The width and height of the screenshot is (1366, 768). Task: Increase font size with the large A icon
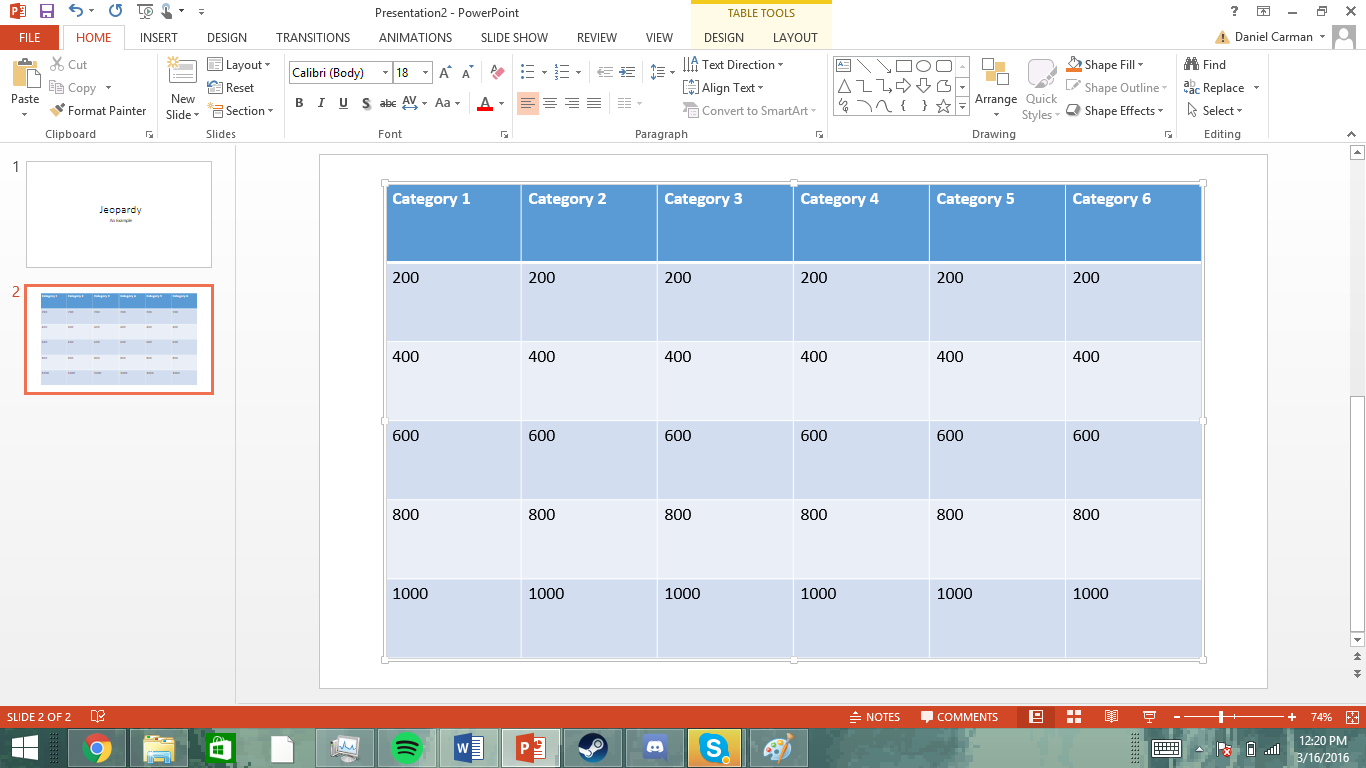pos(446,73)
